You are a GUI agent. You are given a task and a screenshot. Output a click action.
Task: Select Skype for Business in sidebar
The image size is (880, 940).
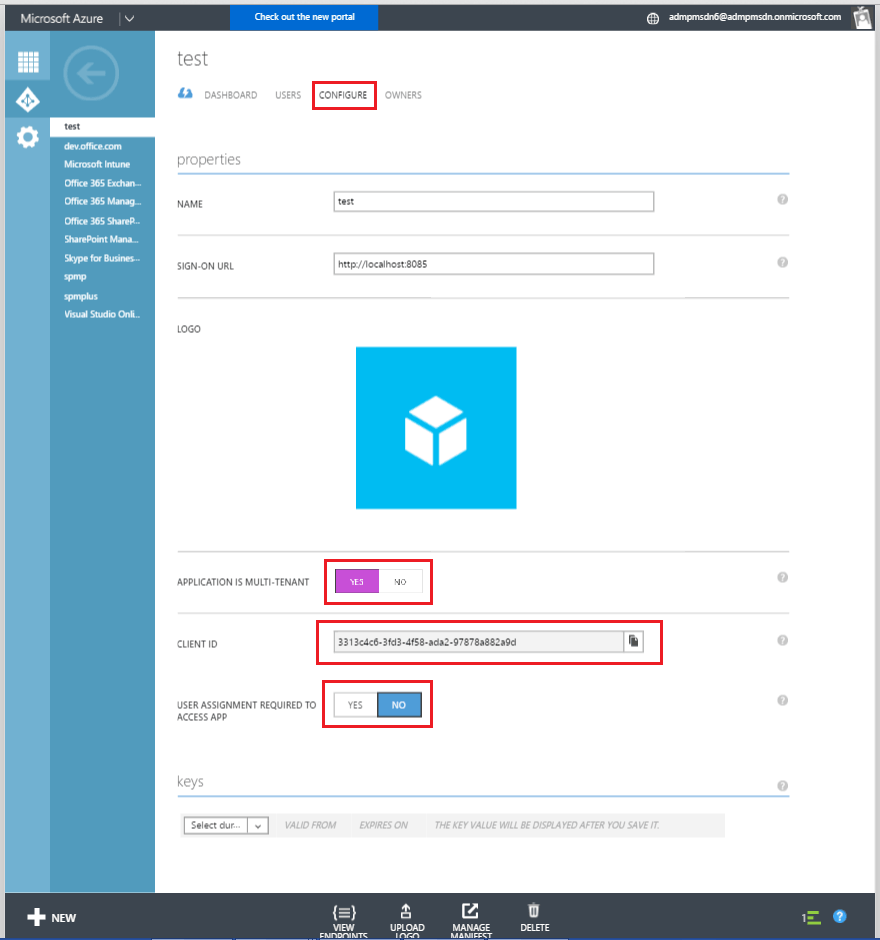point(103,258)
